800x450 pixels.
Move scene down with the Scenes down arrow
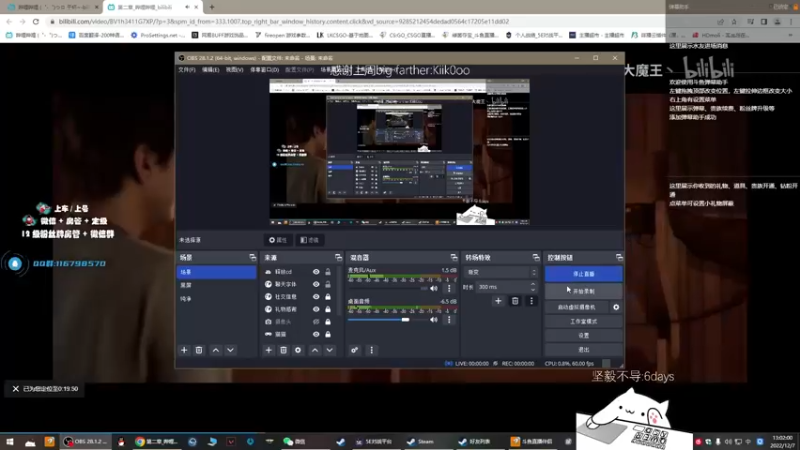[x=231, y=350]
